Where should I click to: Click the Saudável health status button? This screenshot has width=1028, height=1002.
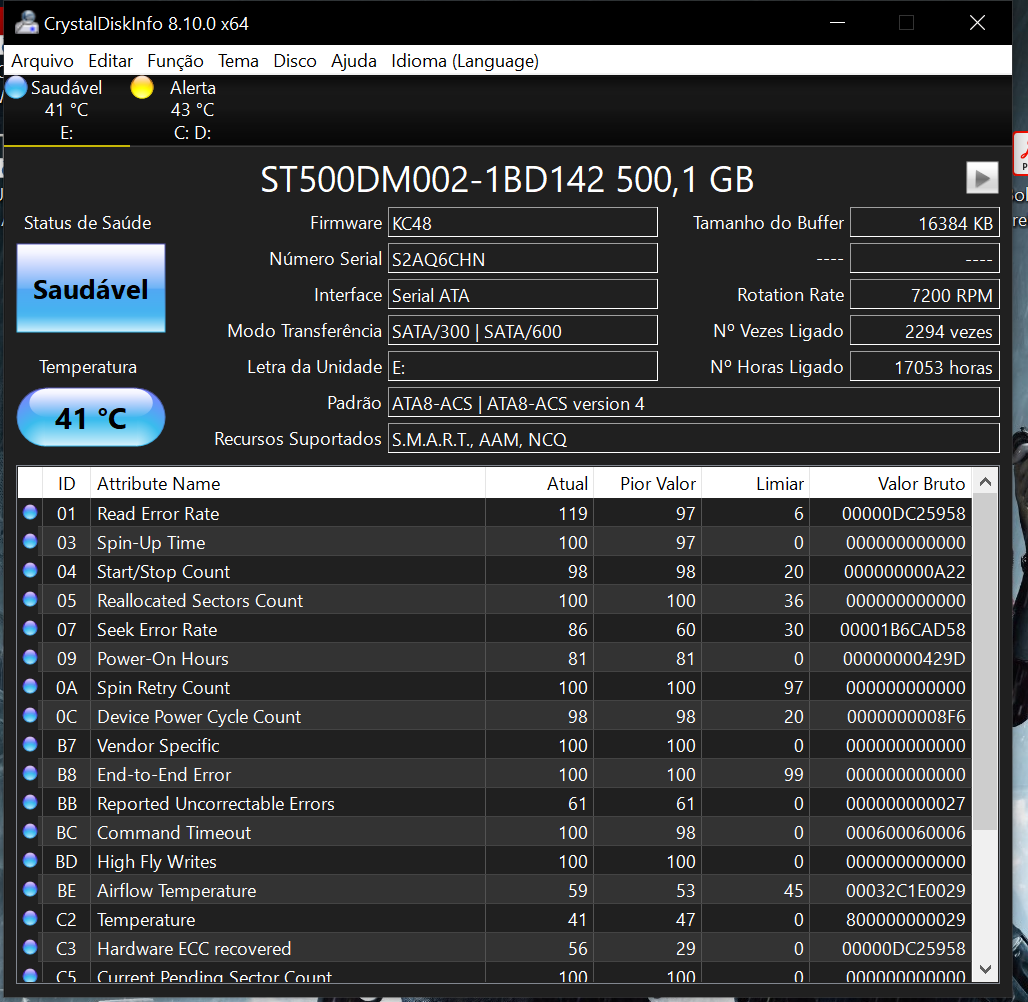[x=90, y=289]
